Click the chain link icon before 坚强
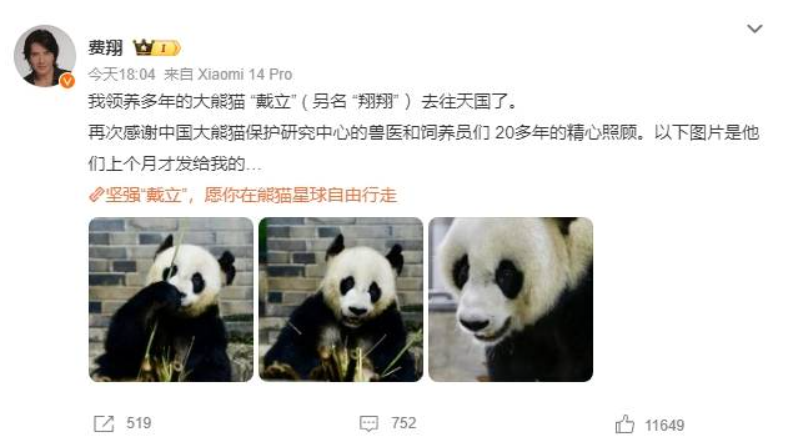The width and height of the screenshot is (794, 446). (96, 195)
